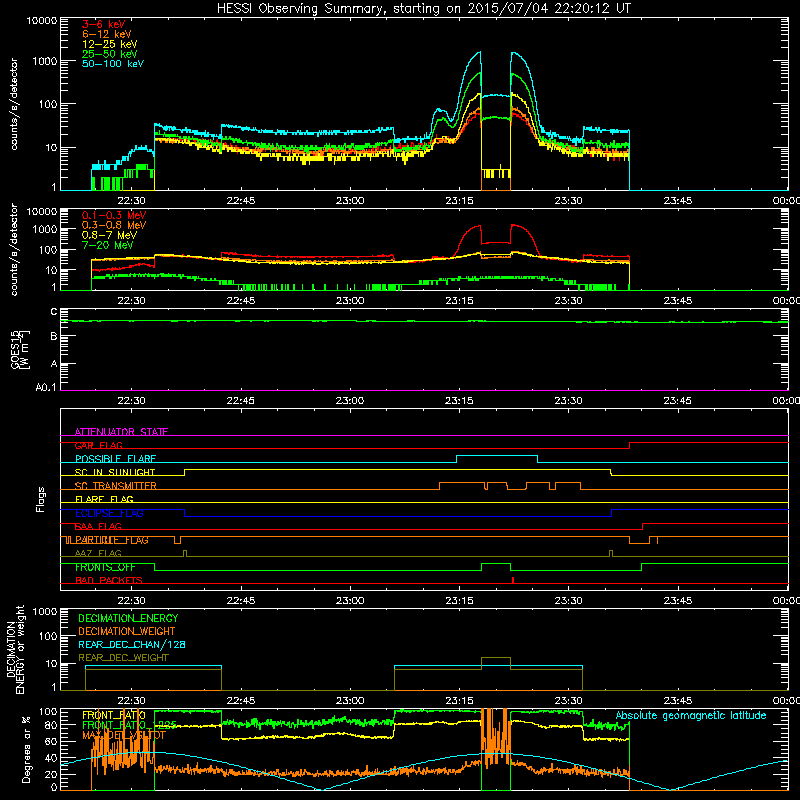Pick the cyan 50-100 keV legend label
Viewport: 800px width, 800px height.
[113, 64]
